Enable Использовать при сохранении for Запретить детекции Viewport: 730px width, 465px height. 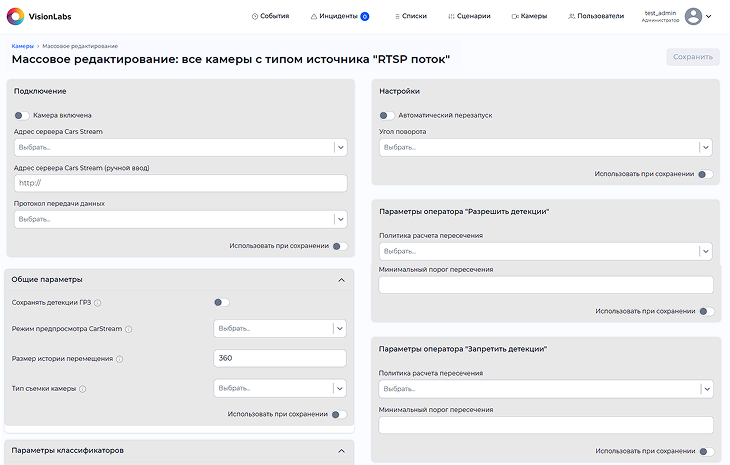707,452
